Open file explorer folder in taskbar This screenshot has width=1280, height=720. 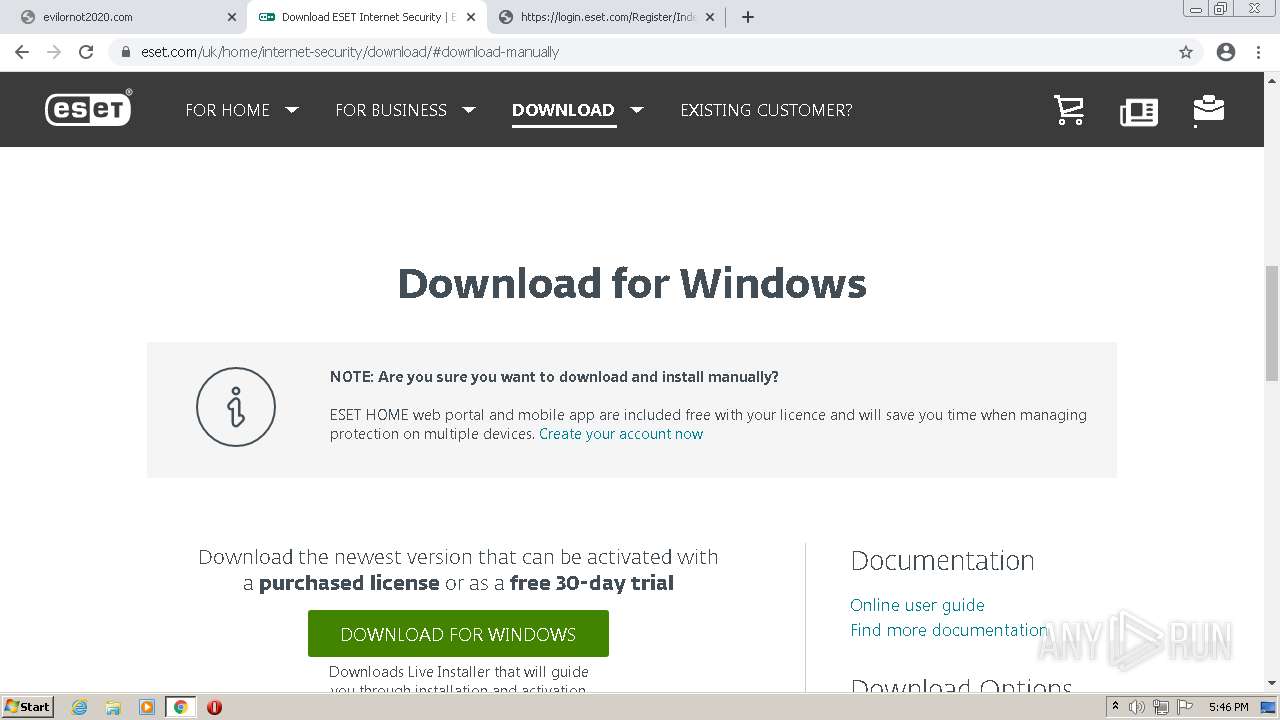(113, 707)
